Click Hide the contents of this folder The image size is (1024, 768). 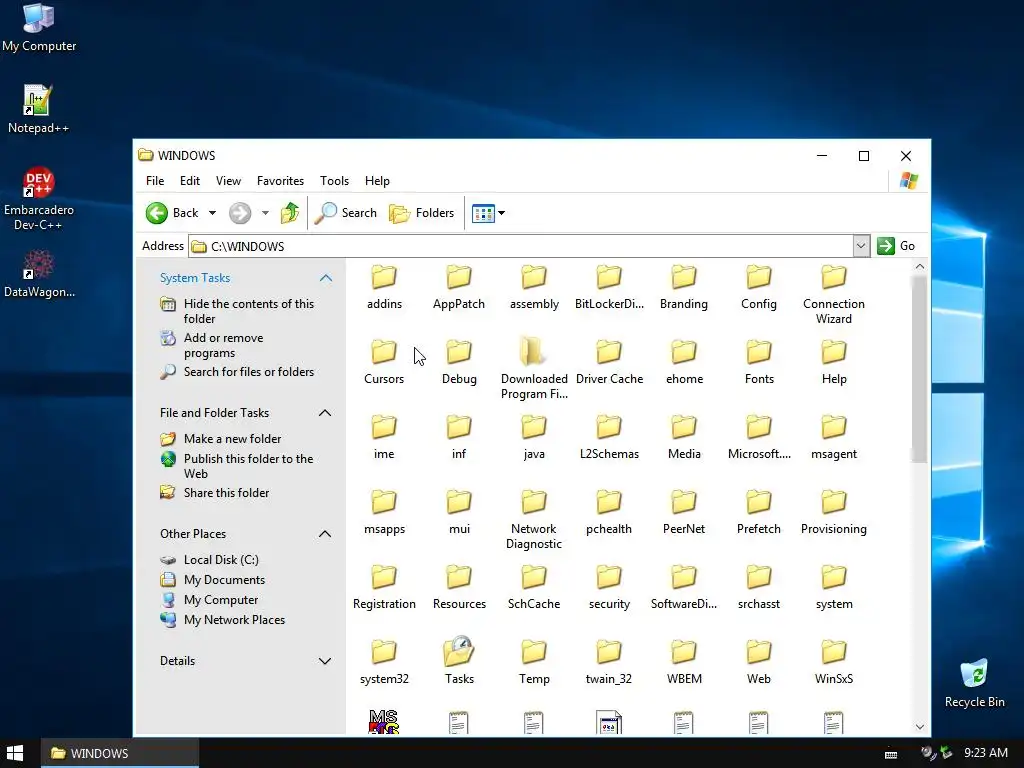pyautogui.click(x=238, y=311)
